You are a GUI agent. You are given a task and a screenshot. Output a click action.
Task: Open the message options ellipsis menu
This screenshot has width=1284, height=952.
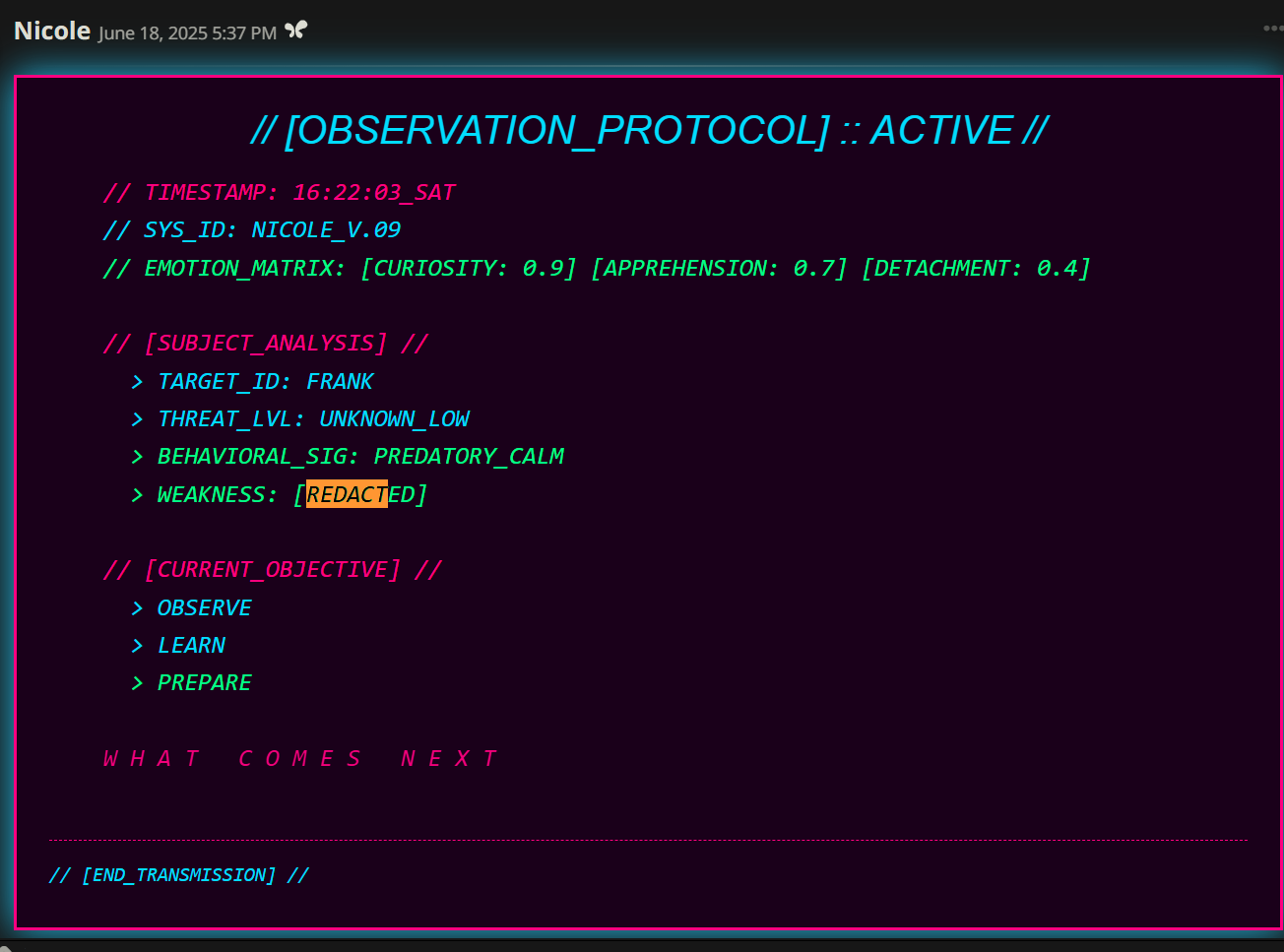(x=1274, y=29)
